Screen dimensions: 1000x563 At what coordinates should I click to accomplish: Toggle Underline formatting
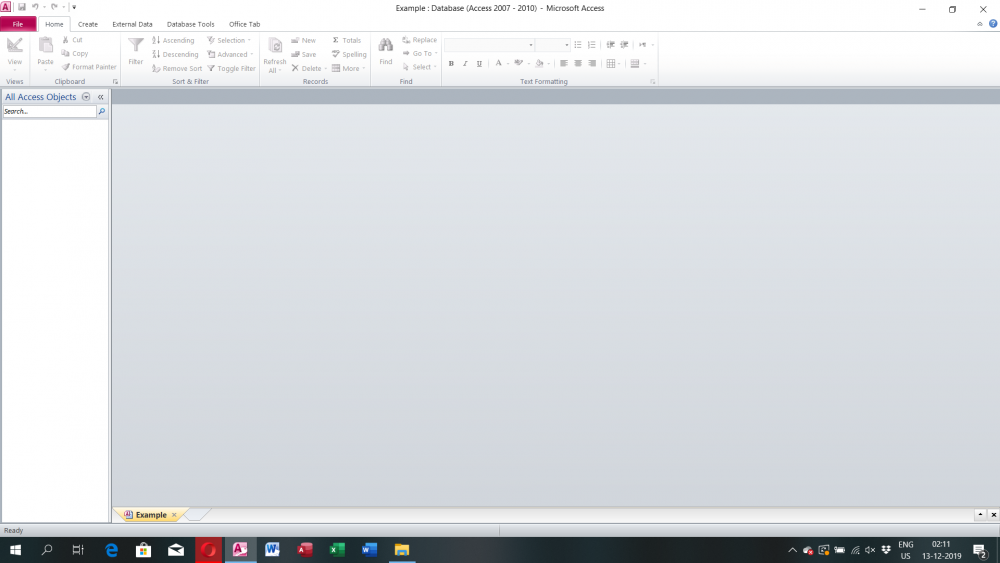click(x=479, y=63)
